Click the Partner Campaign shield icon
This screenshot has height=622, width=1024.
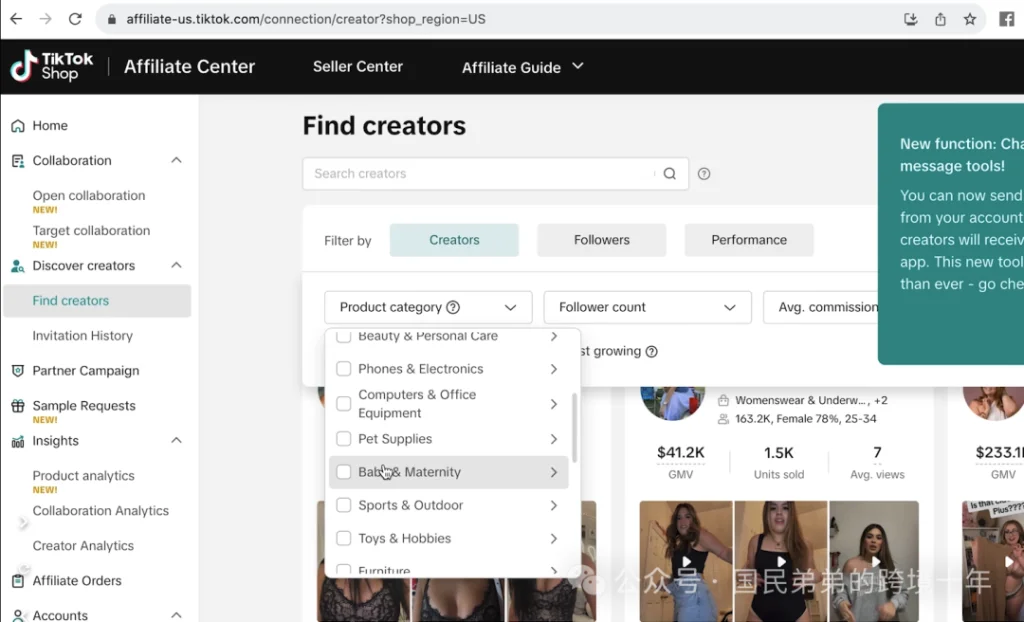coord(17,371)
